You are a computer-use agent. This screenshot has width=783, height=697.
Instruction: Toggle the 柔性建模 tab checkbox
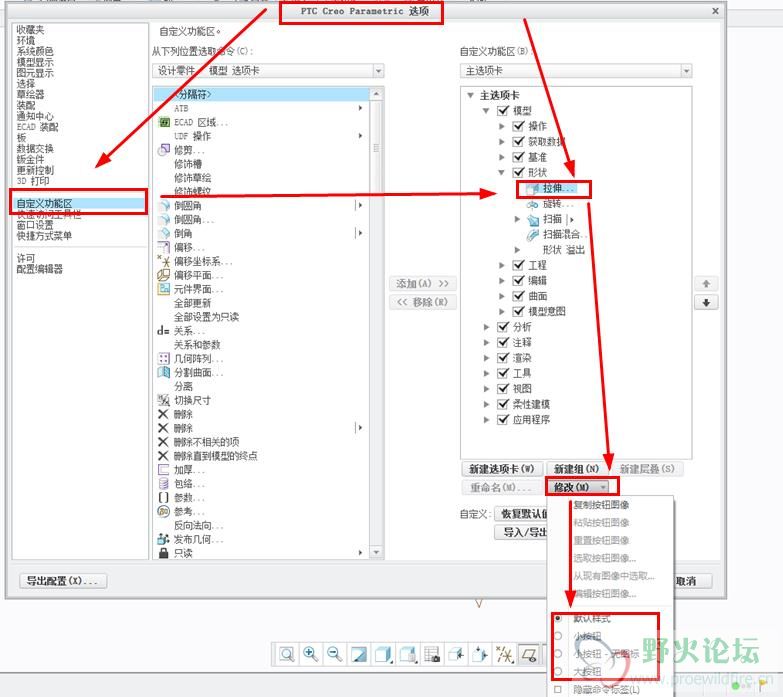[503, 404]
